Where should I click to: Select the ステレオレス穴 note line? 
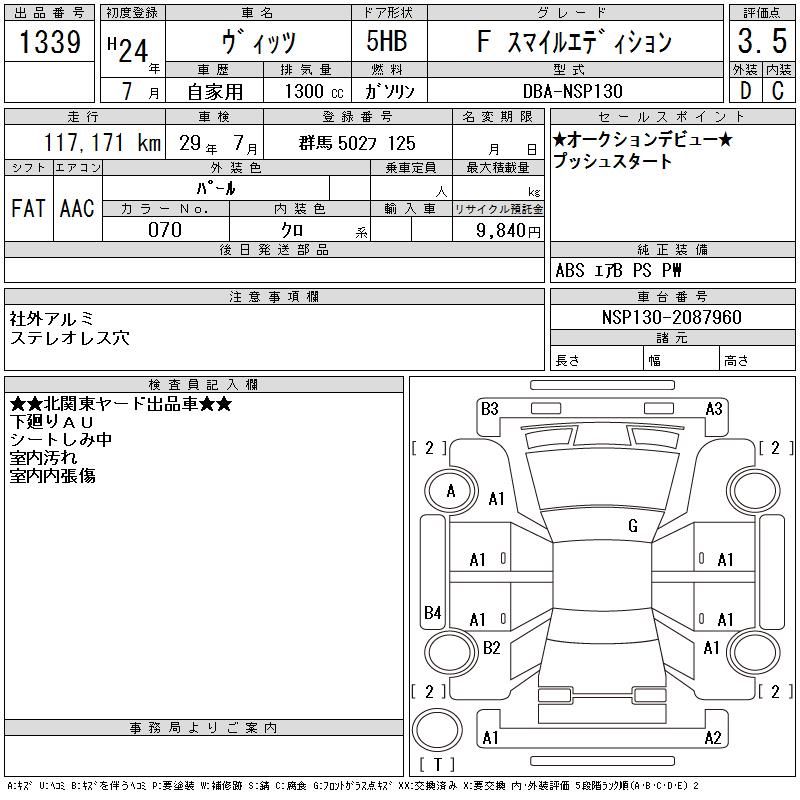[69, 338]
